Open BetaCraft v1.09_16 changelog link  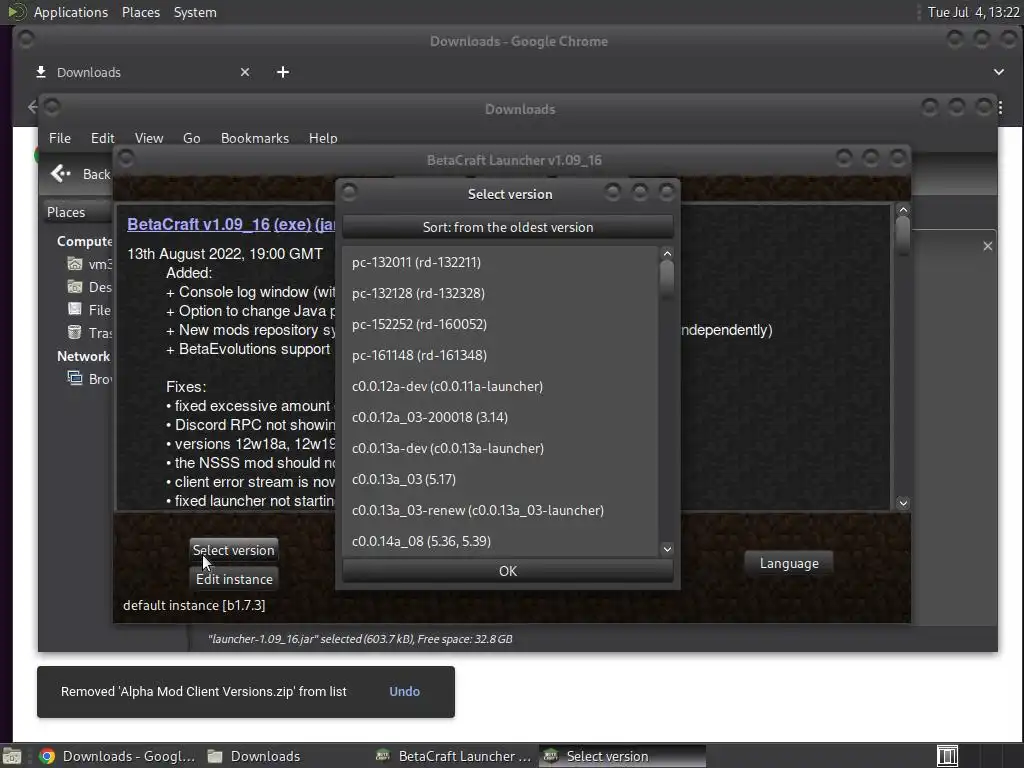pyautogui.click(x=199, y=224)
